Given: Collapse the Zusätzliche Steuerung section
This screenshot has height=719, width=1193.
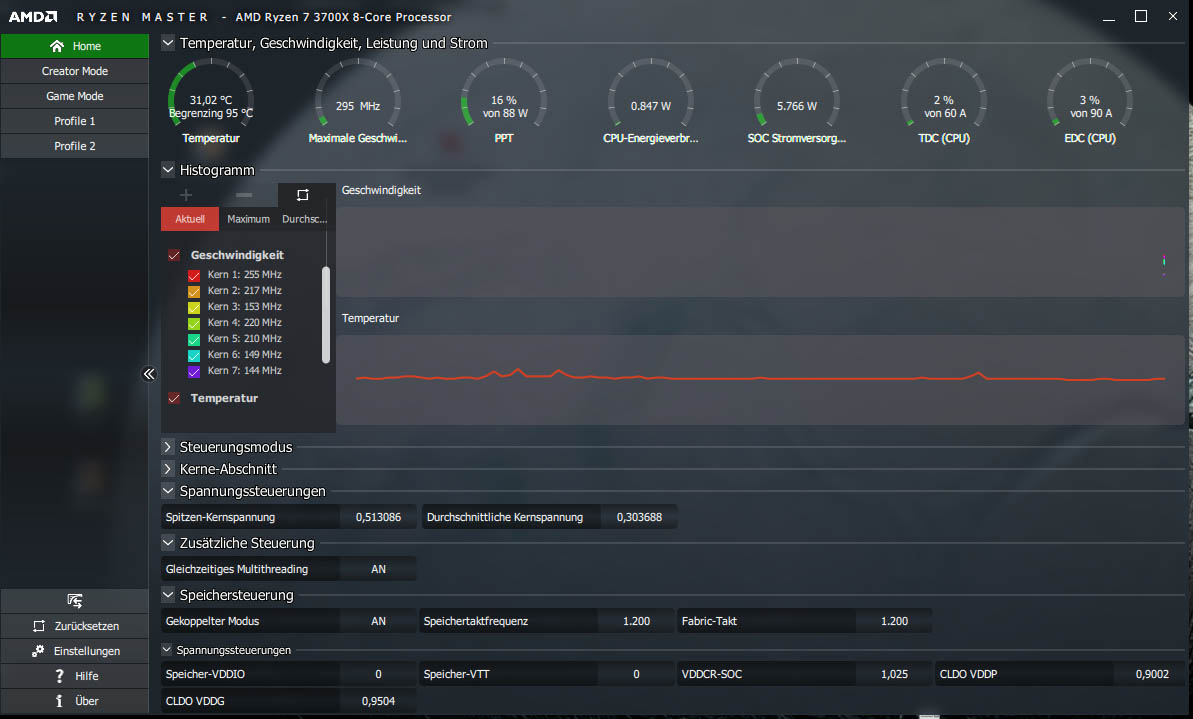Looking at the screenshot, I should point(168,542).
